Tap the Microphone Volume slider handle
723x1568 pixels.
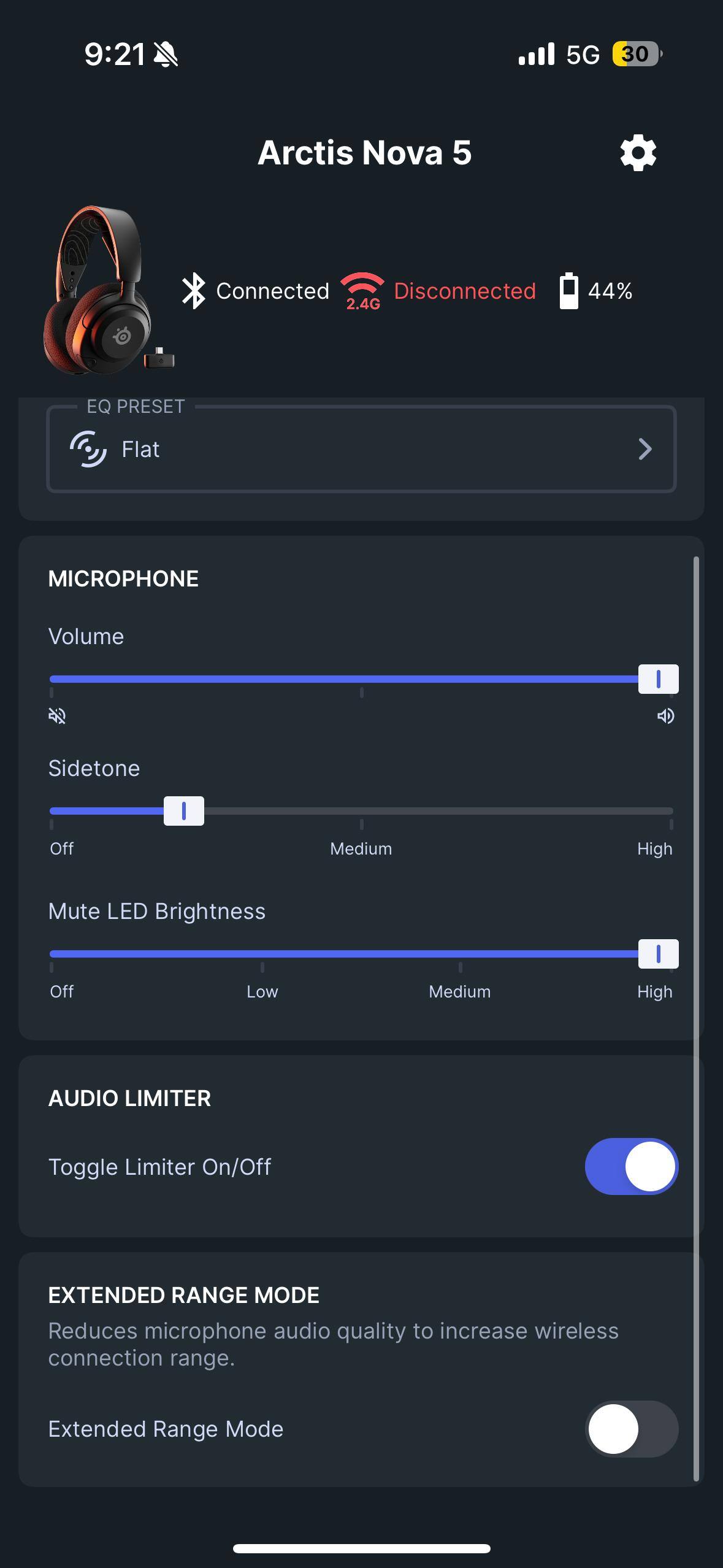coord(658,679)
